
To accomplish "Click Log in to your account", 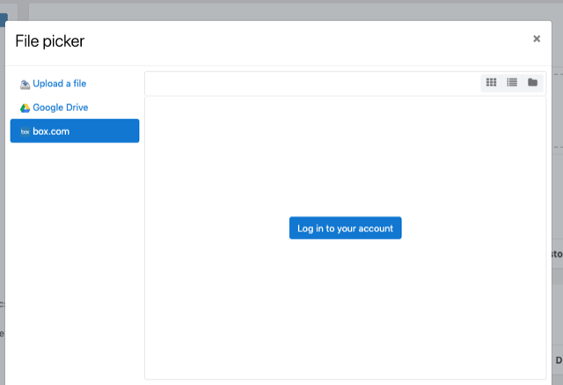I will [x=345, y=228].
